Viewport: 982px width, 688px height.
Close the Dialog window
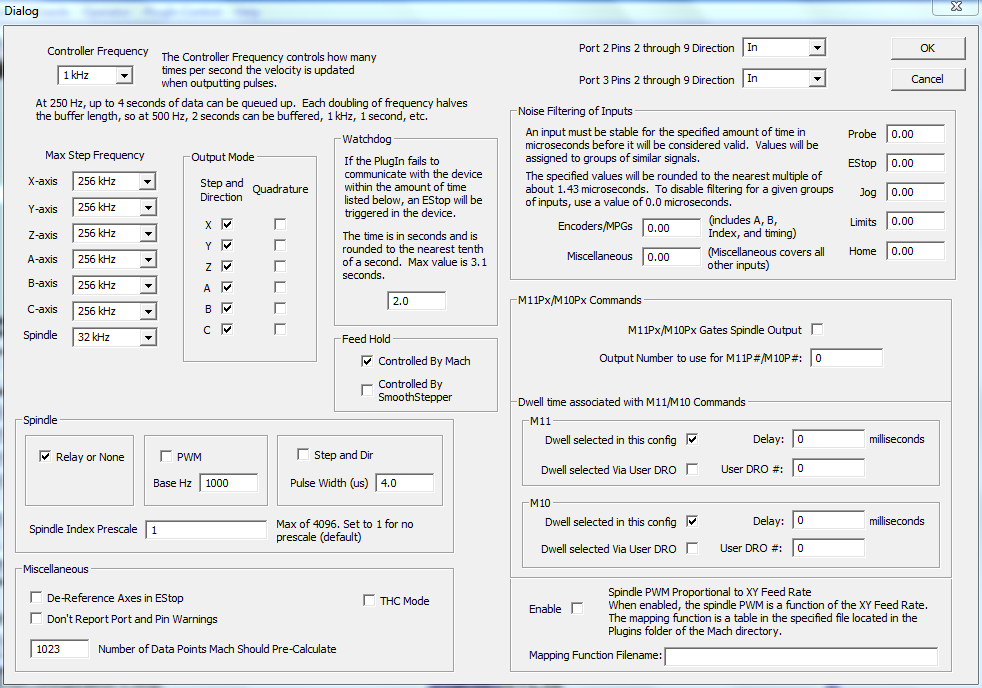coord(954,8)
